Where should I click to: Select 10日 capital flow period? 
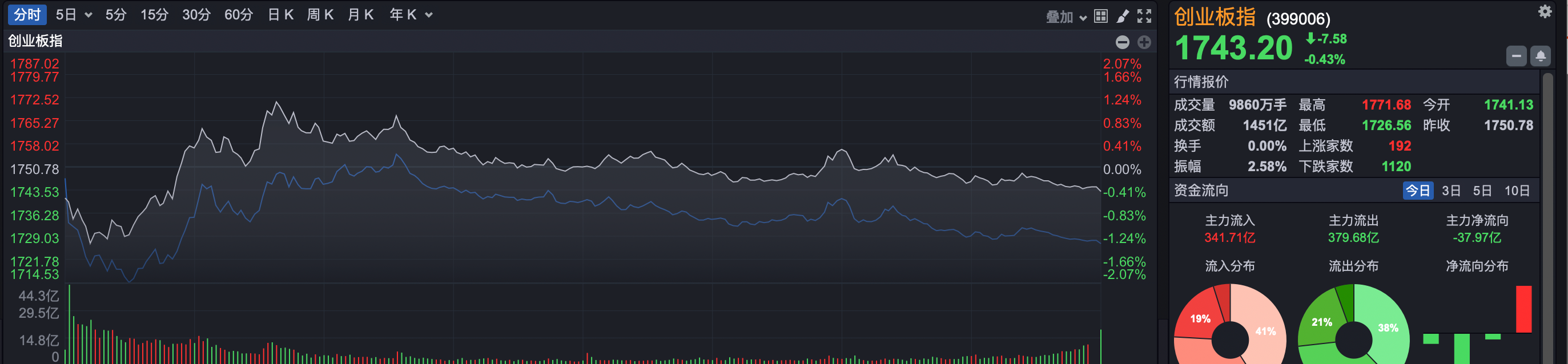pyautogui.click(x=1517, y=191)
